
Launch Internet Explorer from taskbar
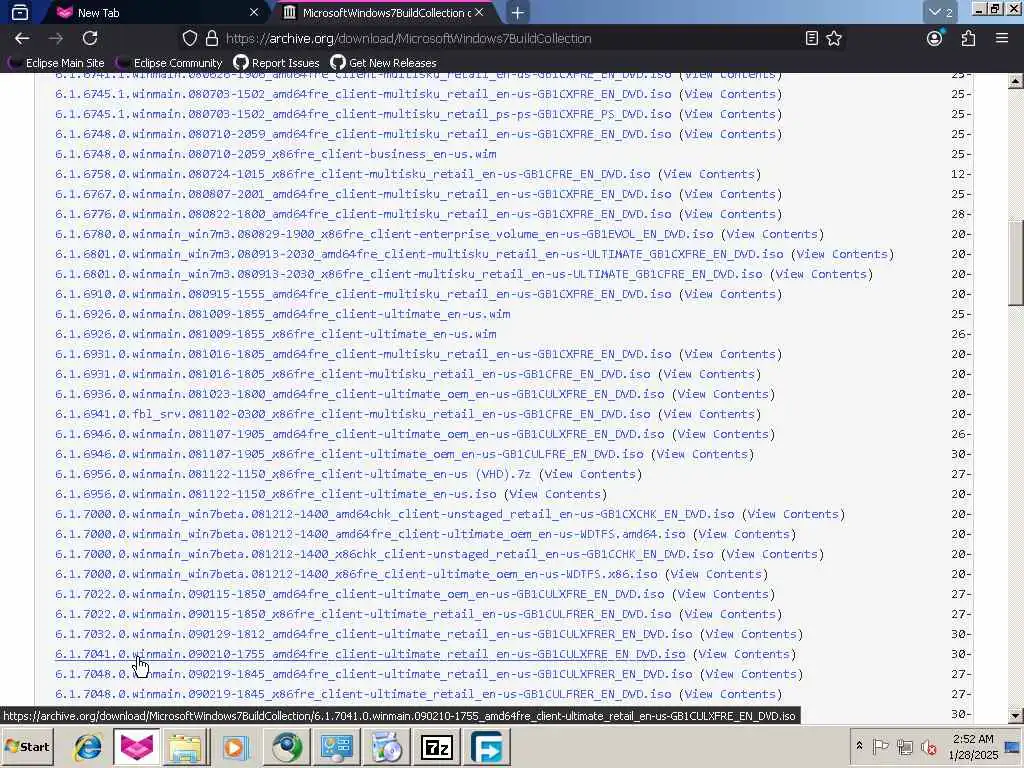point(87,747)
